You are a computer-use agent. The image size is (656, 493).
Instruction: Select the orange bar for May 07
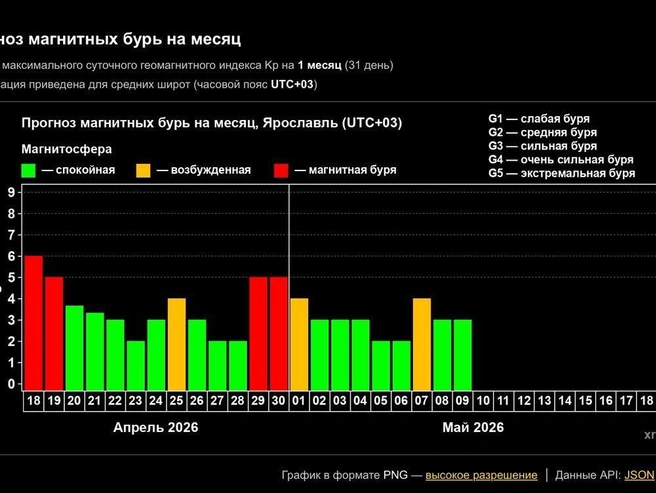coord(422,344)
